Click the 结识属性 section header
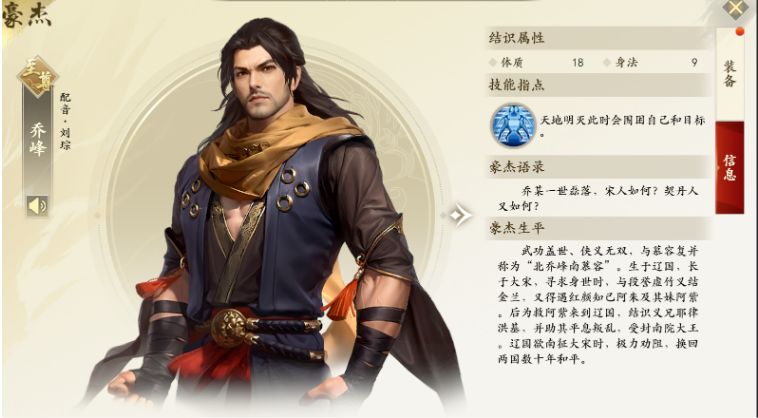The image size is (758, 418). [x=598, y=38]
